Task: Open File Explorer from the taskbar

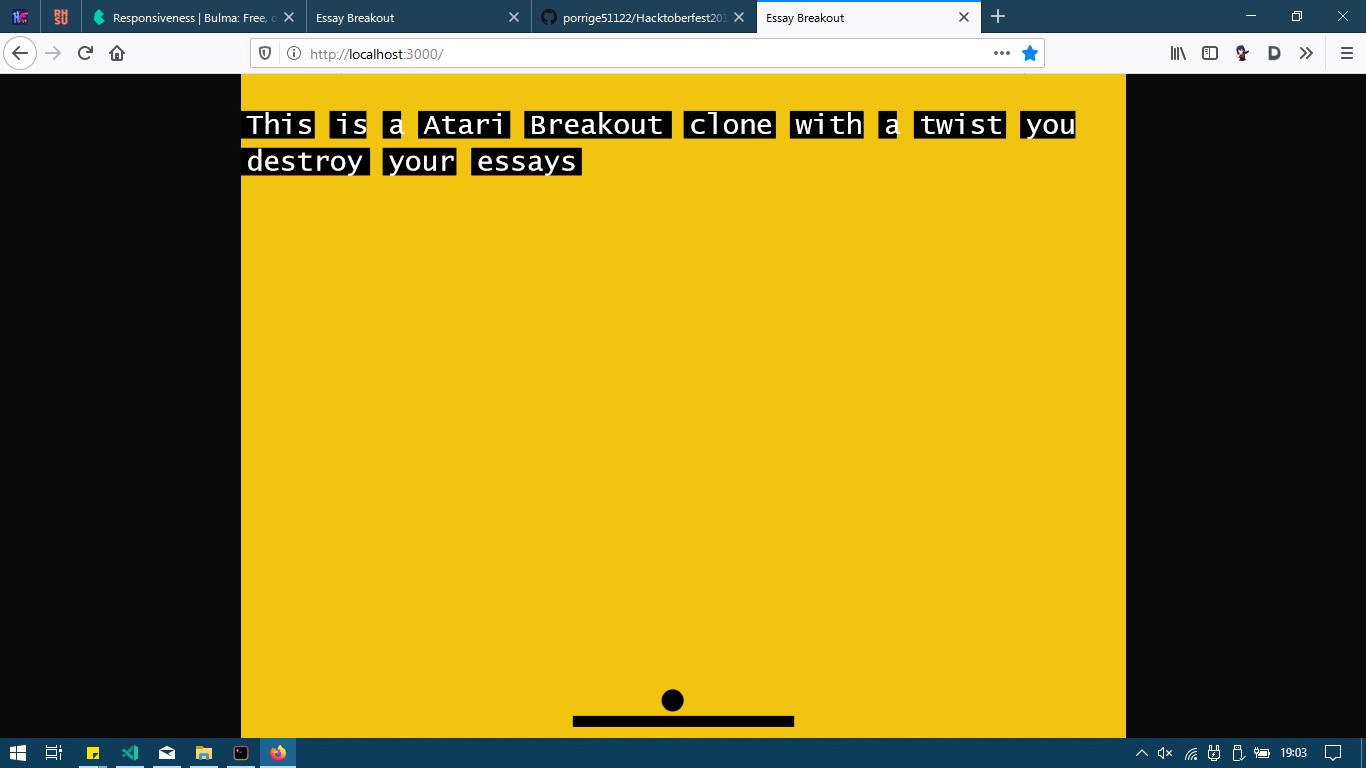Action: point(204,753)
